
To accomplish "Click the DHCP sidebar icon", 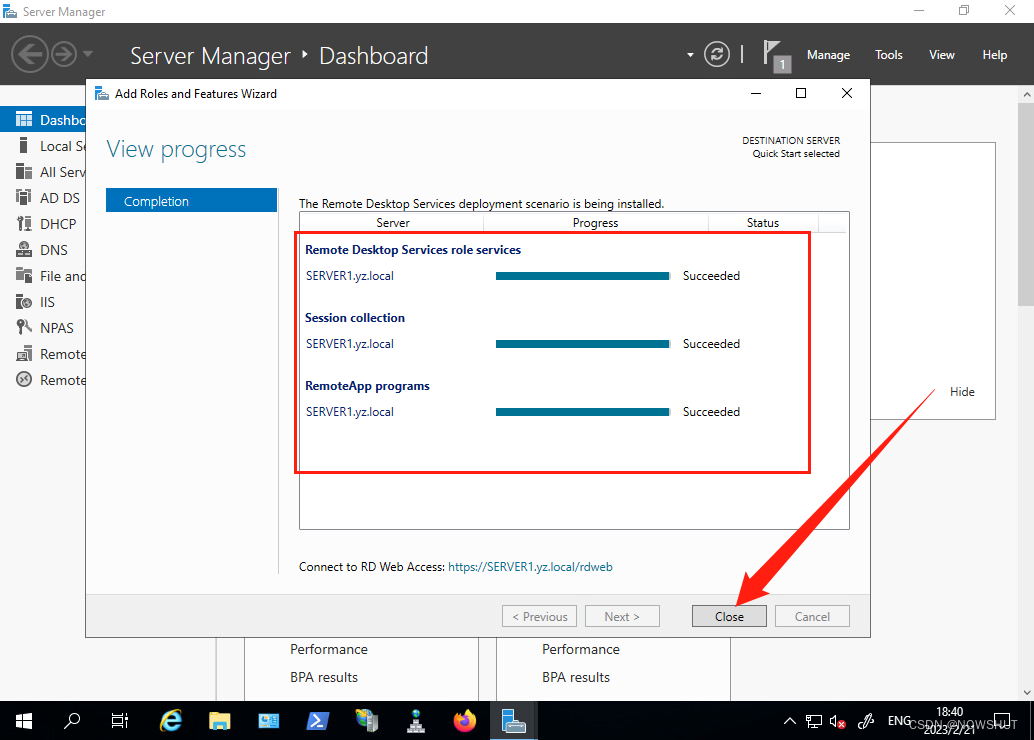I will (x=24, y=224).
